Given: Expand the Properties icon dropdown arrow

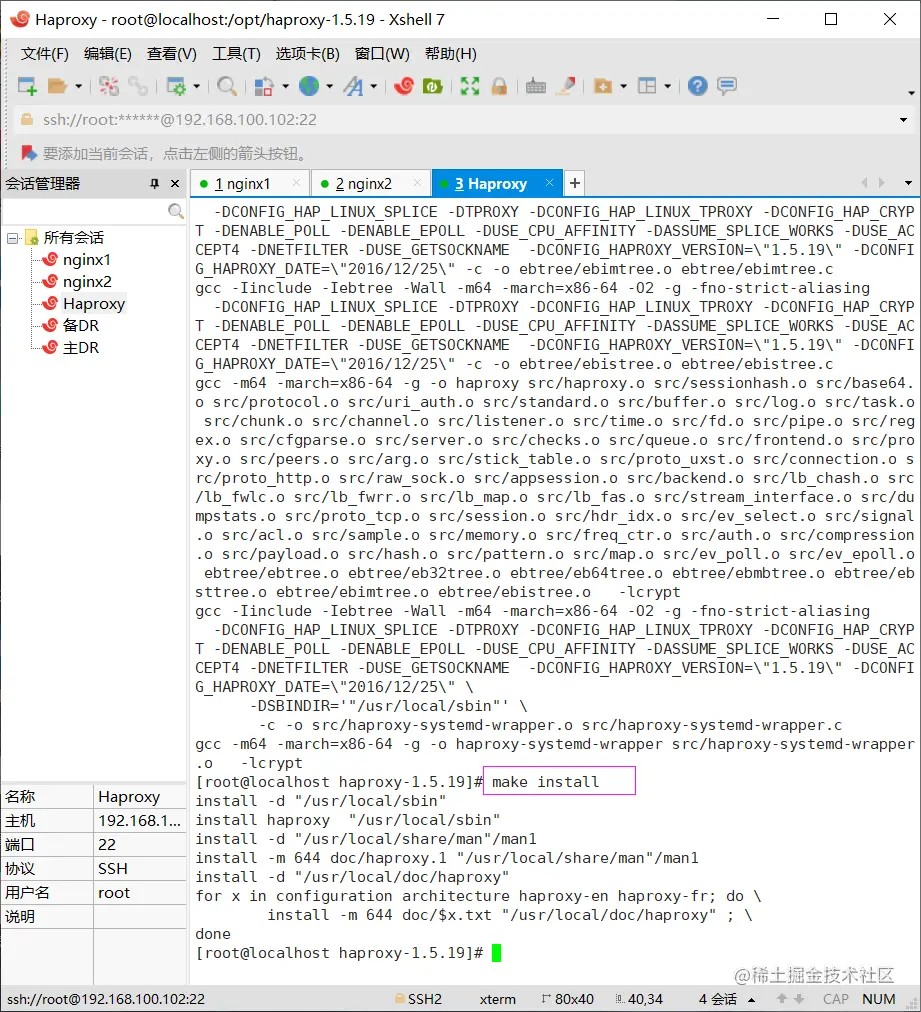Looking at the screenshot, I should tap(196, 86).
